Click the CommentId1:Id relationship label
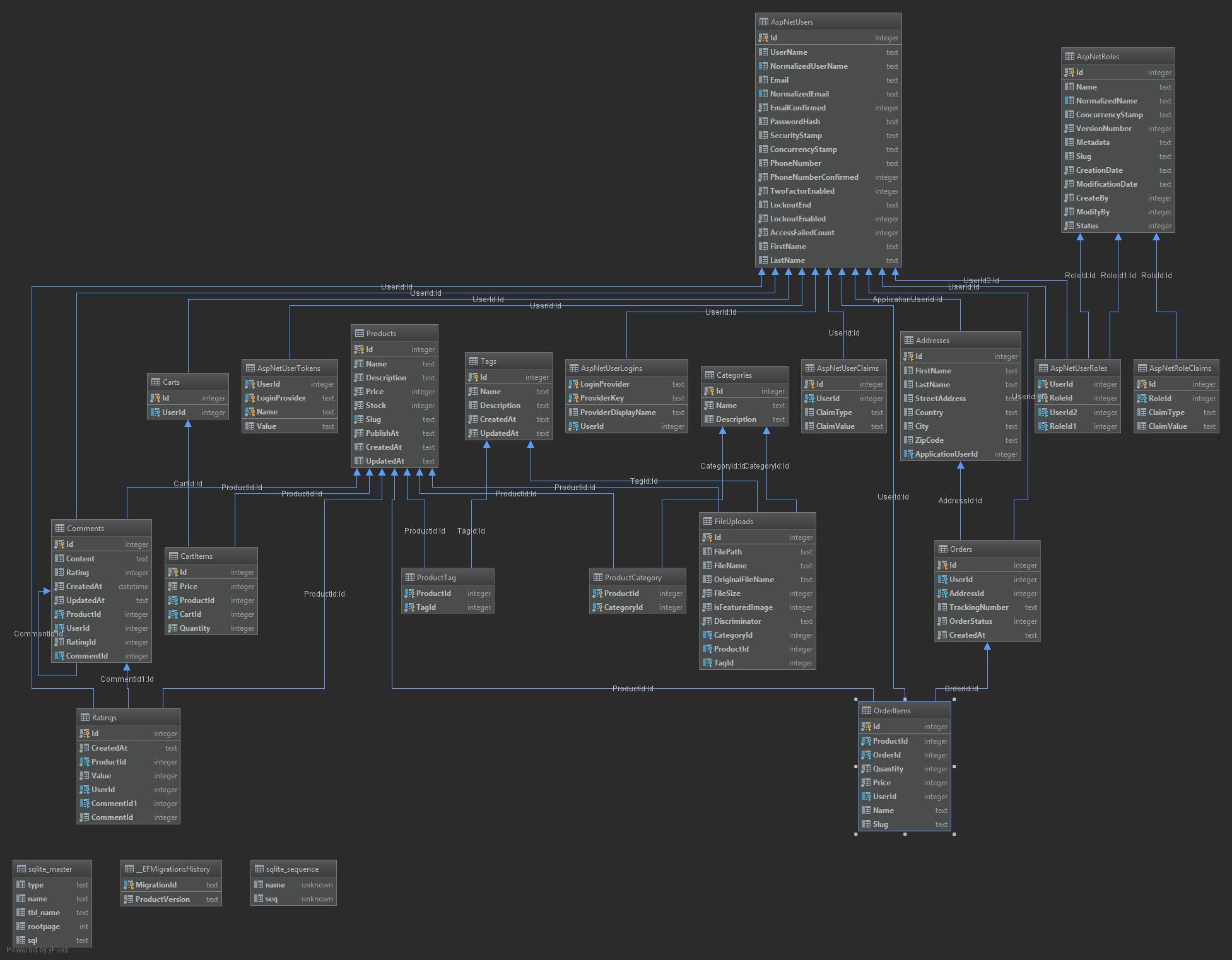Screen dimensions: 1232x960 pos(127,679)
